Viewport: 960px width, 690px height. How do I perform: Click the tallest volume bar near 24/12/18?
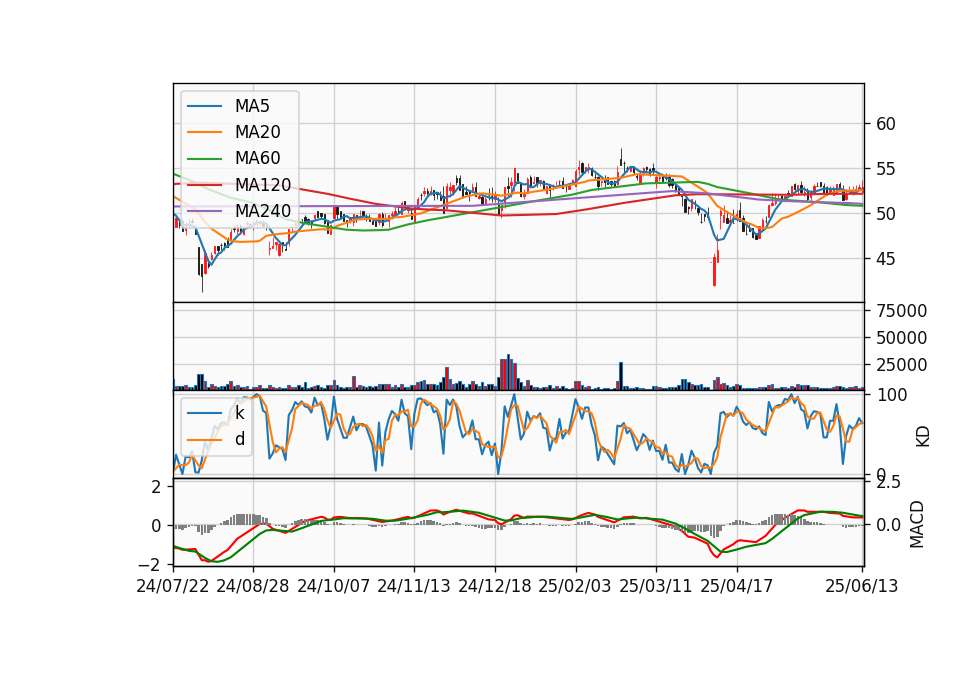pyautogui.click(x=508, y=372)
